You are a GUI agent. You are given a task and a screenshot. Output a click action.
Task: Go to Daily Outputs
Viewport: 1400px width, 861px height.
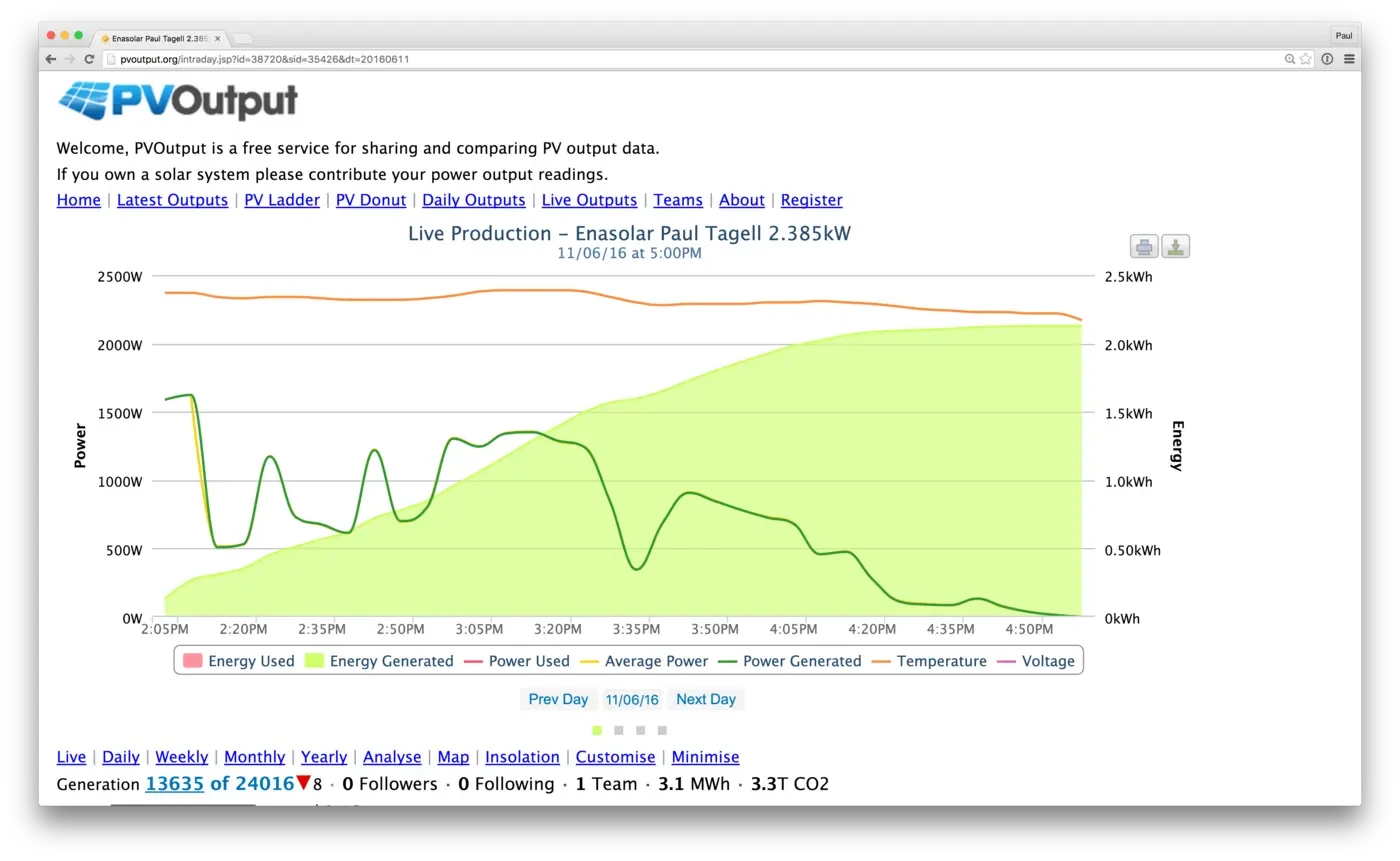[474, 200]
